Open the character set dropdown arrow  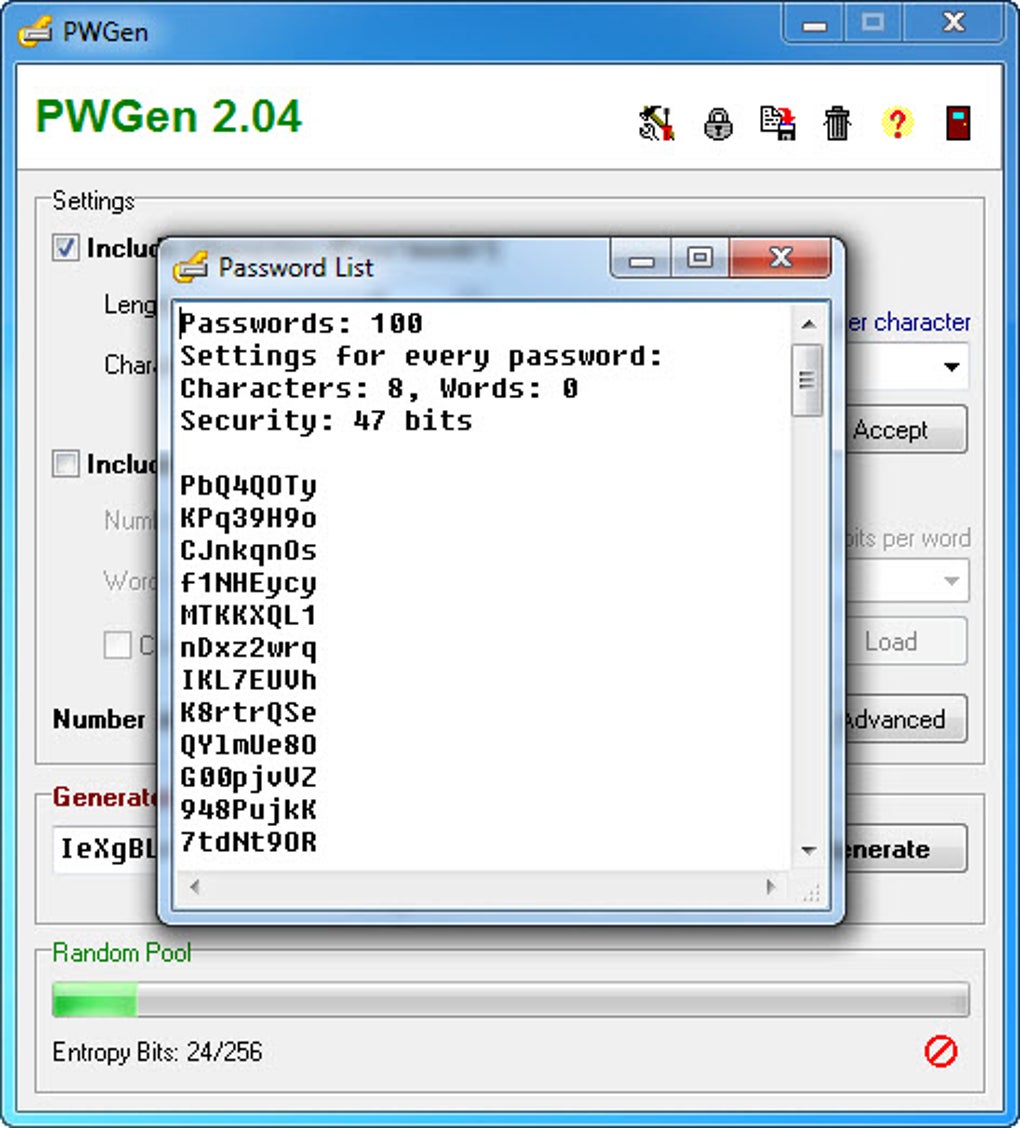pos(951,367)
